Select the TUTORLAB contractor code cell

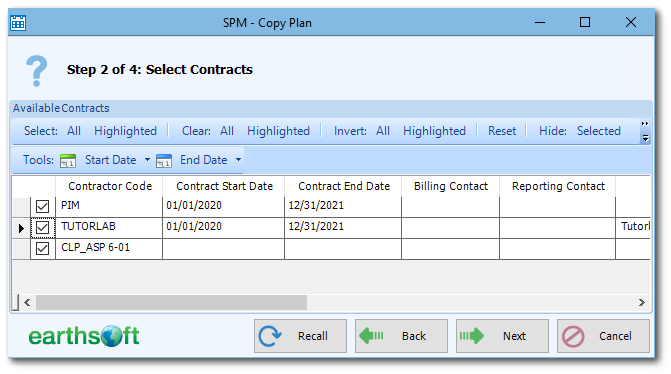[109, 228]
